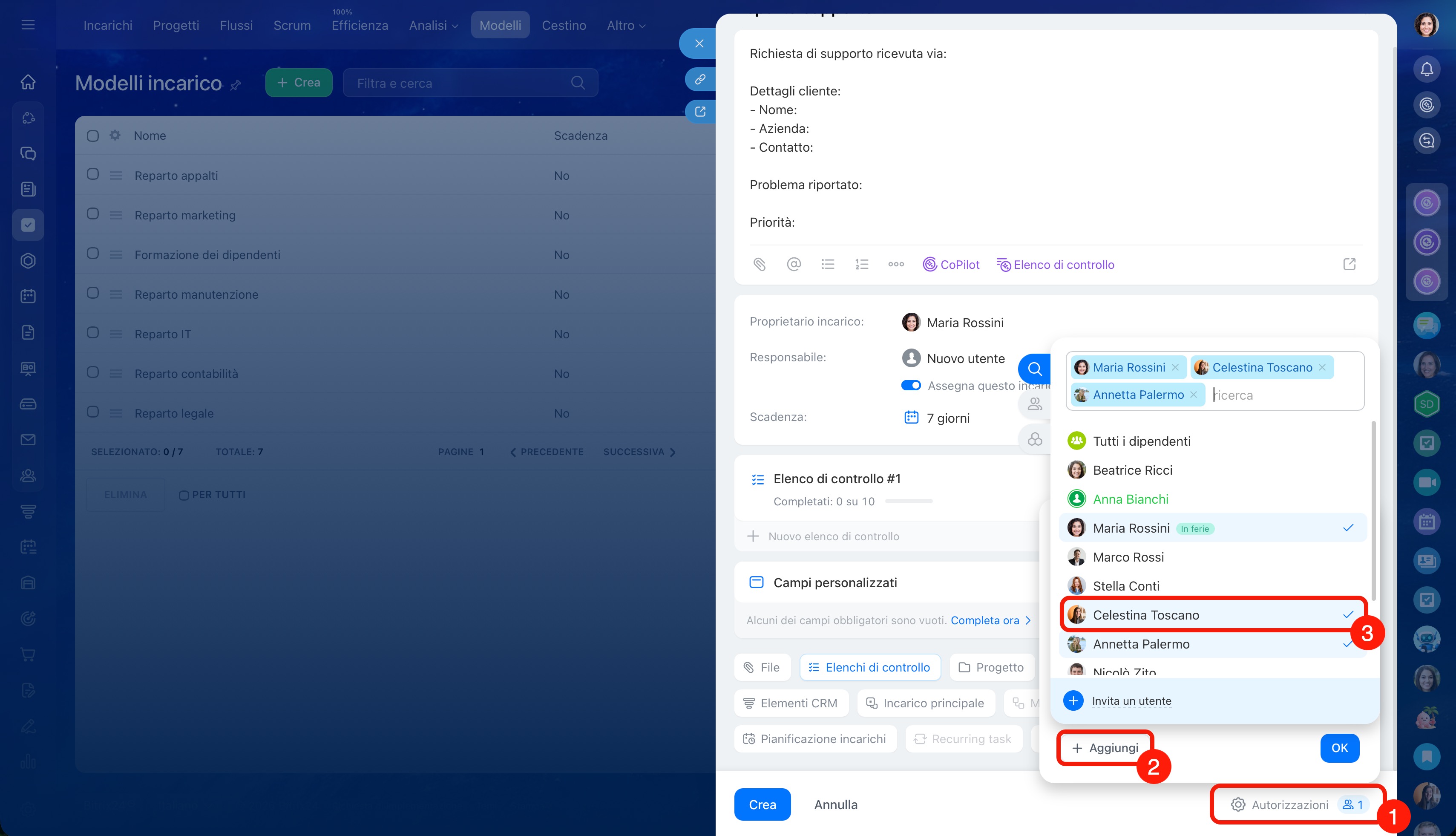Insert a numbered list in description

coord(861,264)
